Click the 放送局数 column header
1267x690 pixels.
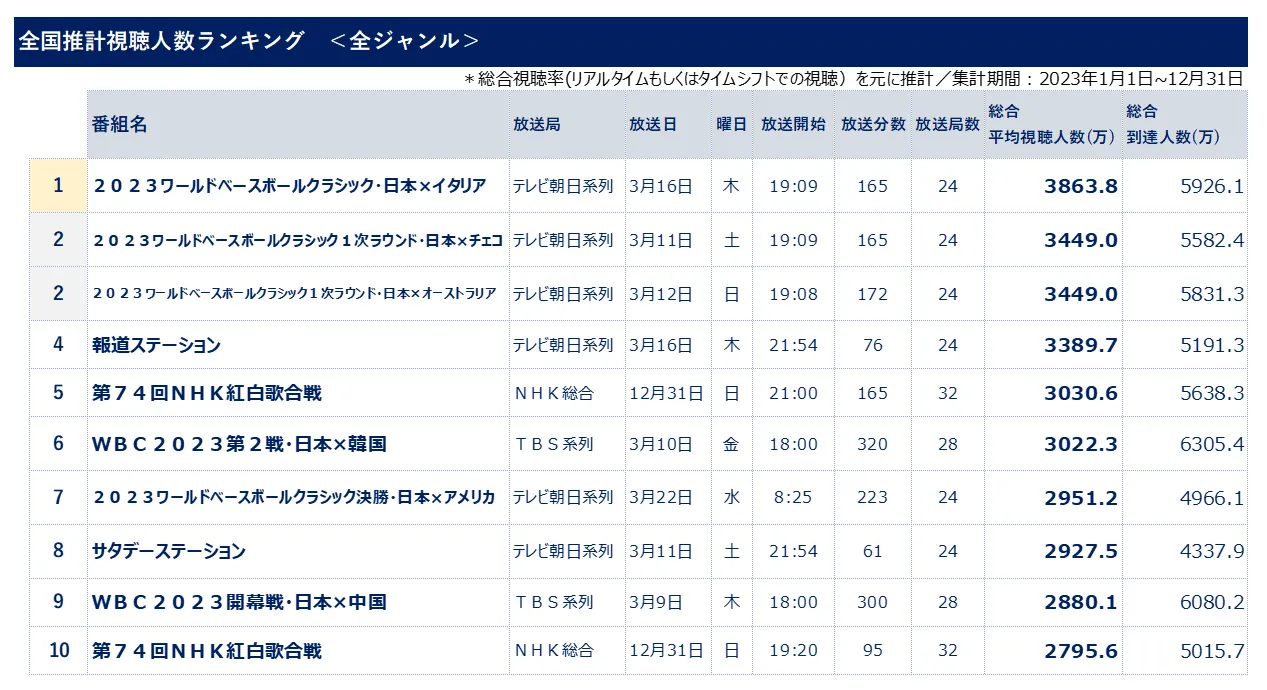click(947, 125)
